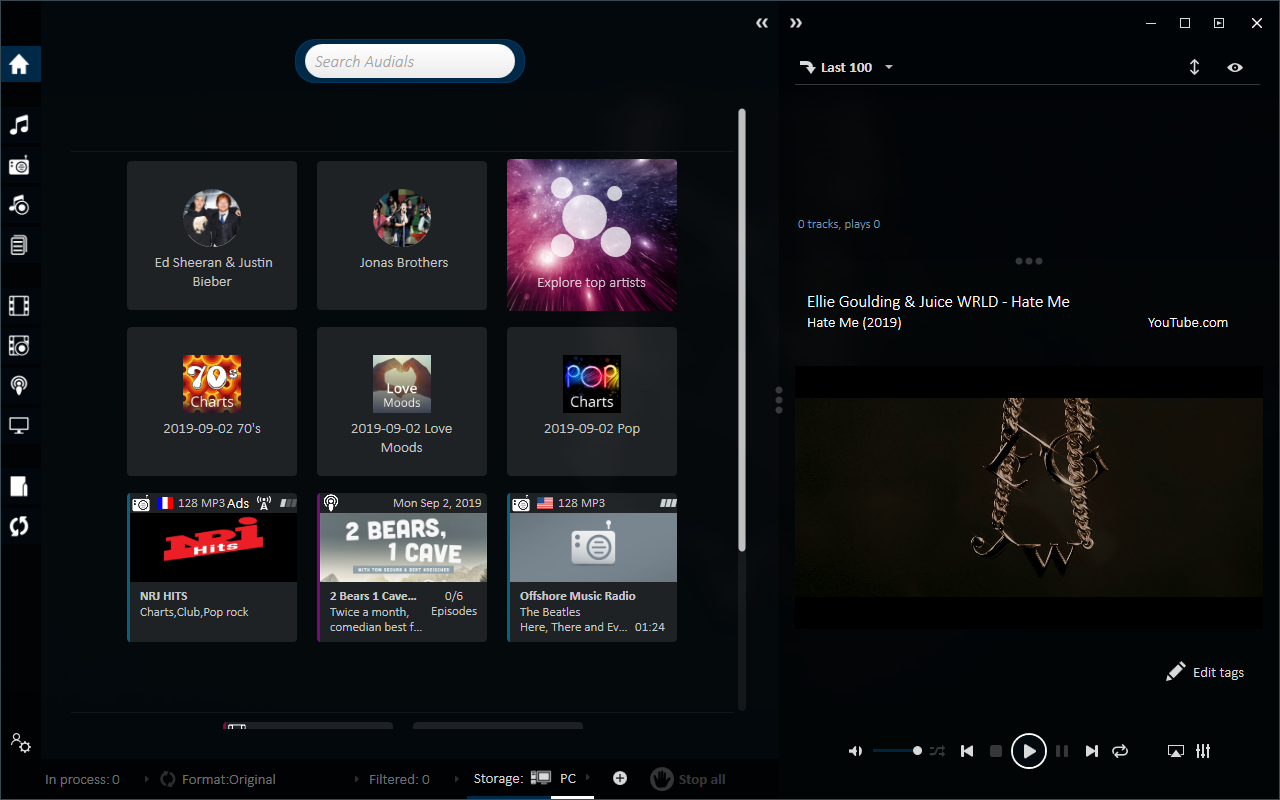
Task: Click the Stop all button
Action: pyautogui.click(x=688, y=779)
